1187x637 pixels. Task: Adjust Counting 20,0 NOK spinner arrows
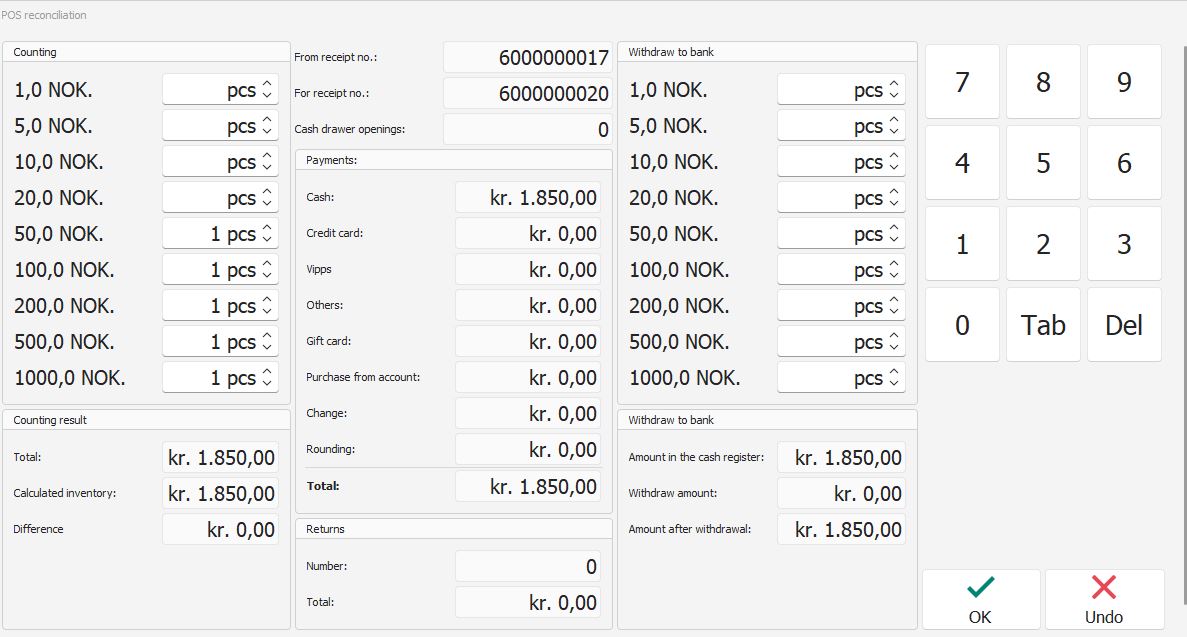[x=267, y=198]
